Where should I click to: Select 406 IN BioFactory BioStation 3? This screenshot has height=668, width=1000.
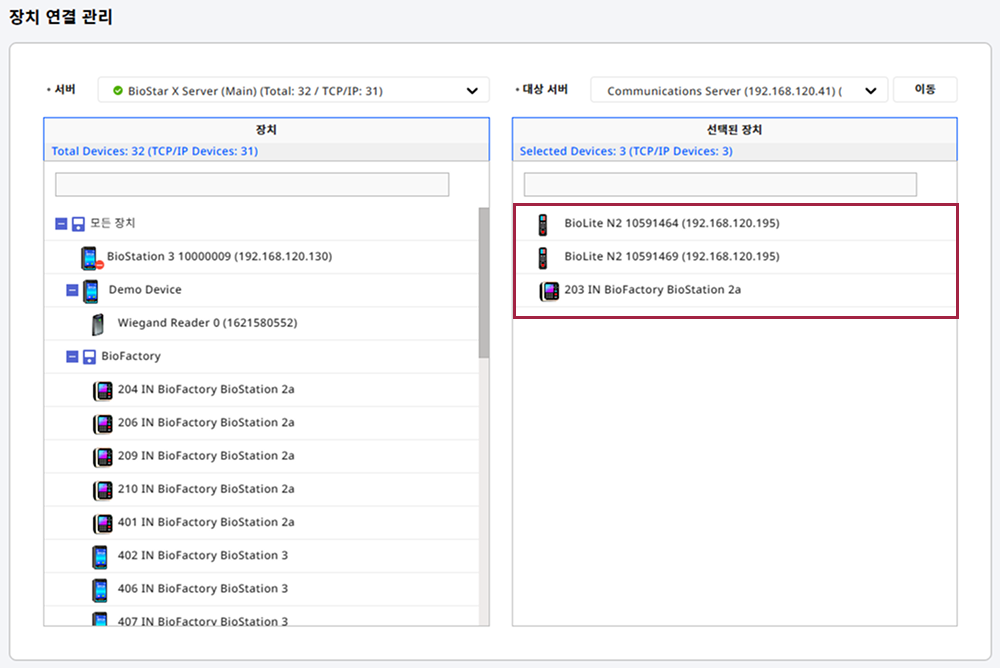202,589
